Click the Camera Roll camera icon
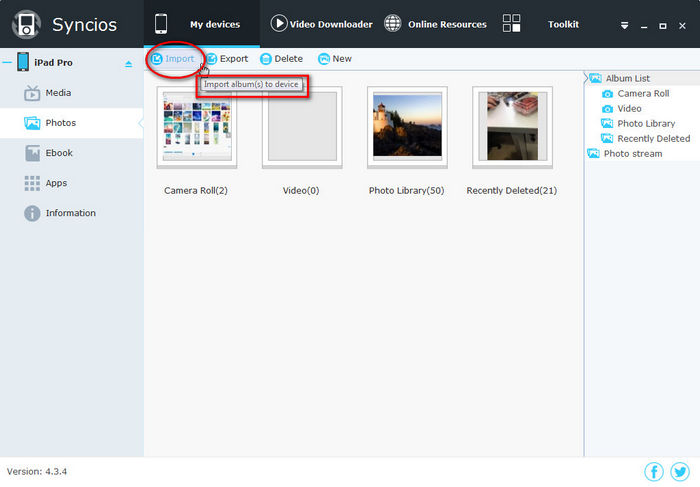The width and height of the screenshot is (700, 487). point(607,94)
